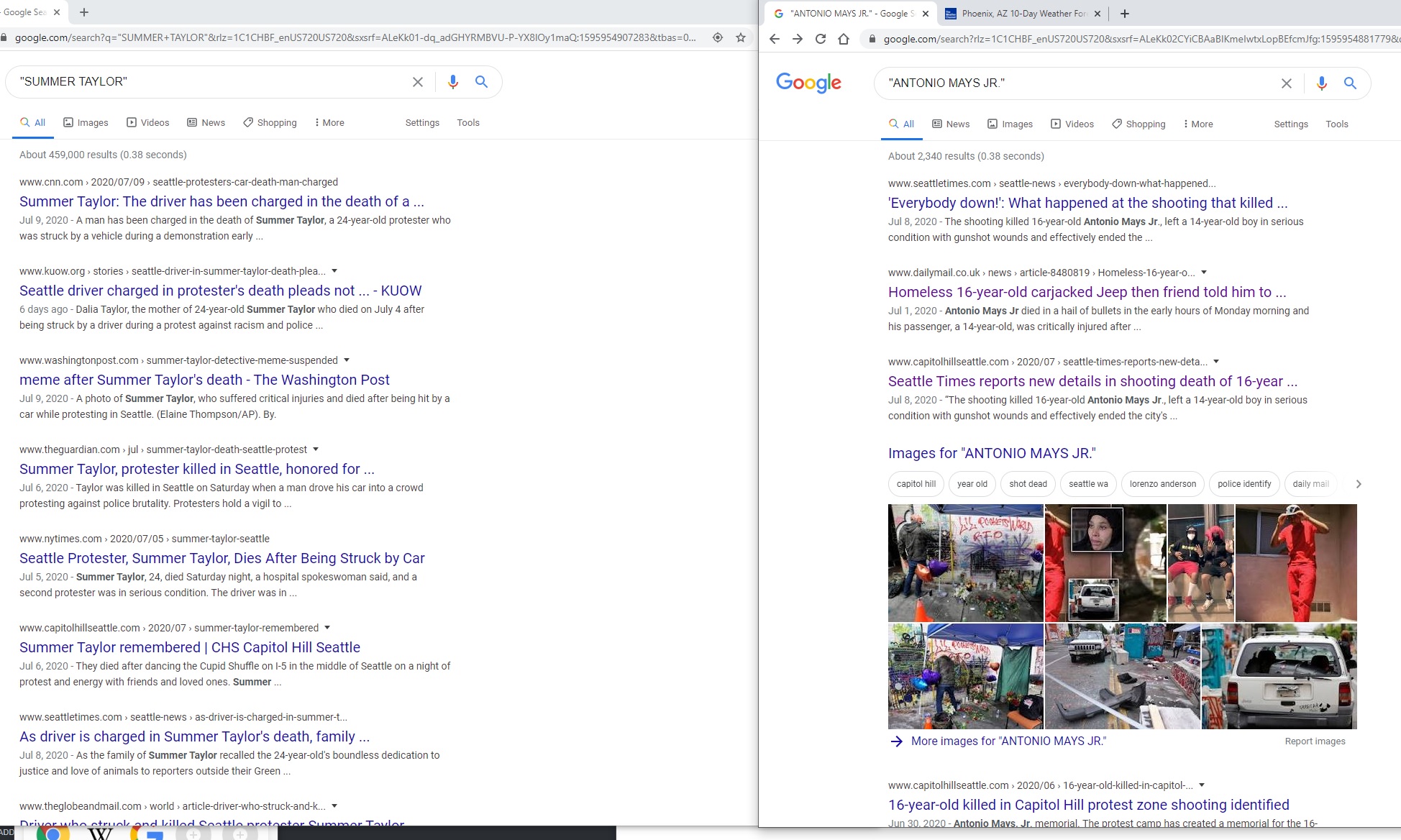Click the magnifier search button for SUMMER TAYLOR
1401x840 pixels.
click(482, 82)
